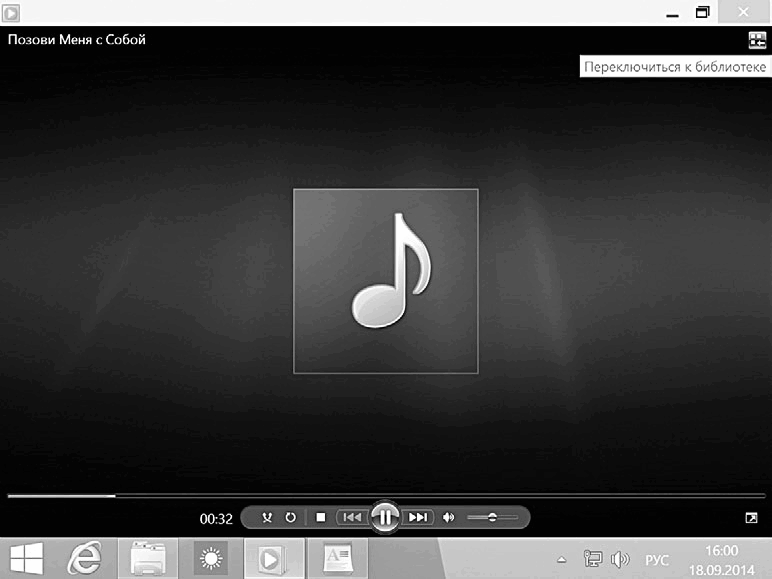This screenshot has height=579, width=772.
Task: Click the song title Позови Меня с Собой
Action: click(77, 39)
